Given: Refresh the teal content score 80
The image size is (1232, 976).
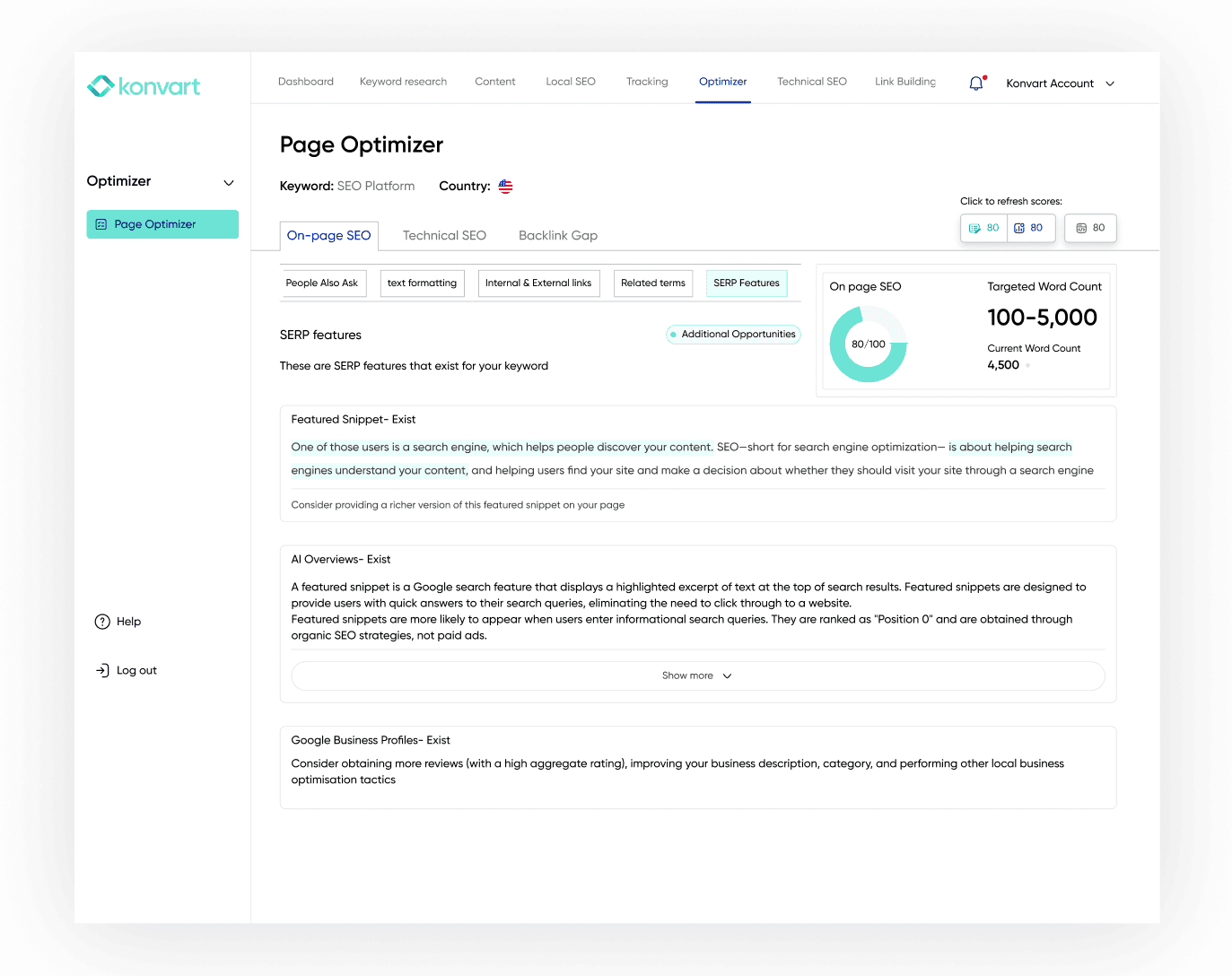Looking at the screenshot, I should (x=984, y=228).
